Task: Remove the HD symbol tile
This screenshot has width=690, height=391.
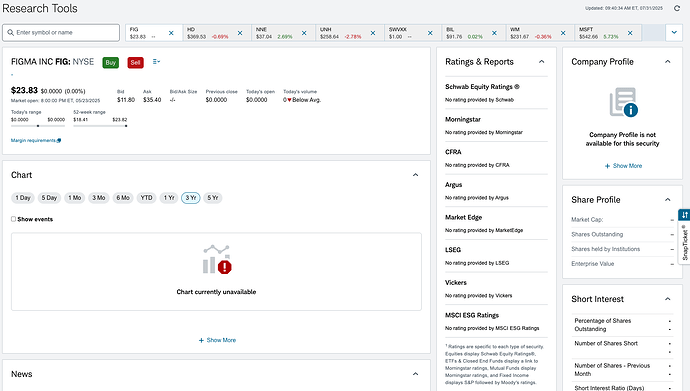Action: [240, 33]
